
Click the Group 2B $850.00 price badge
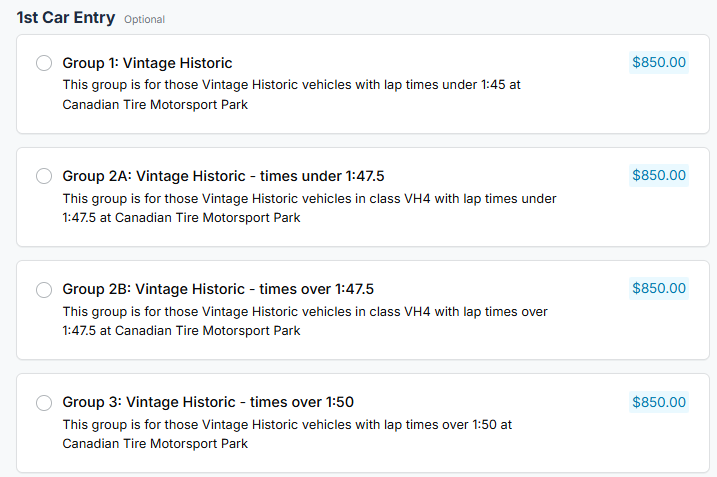659,288
